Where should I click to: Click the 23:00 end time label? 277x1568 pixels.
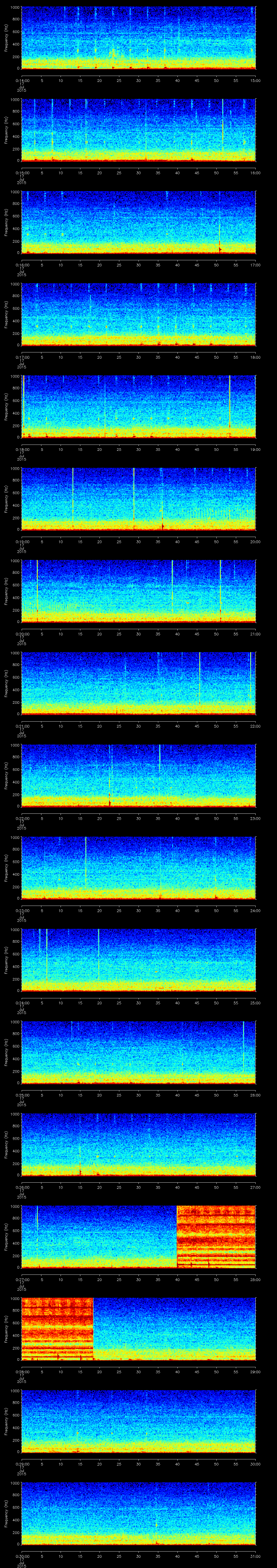tap(255, 819)
